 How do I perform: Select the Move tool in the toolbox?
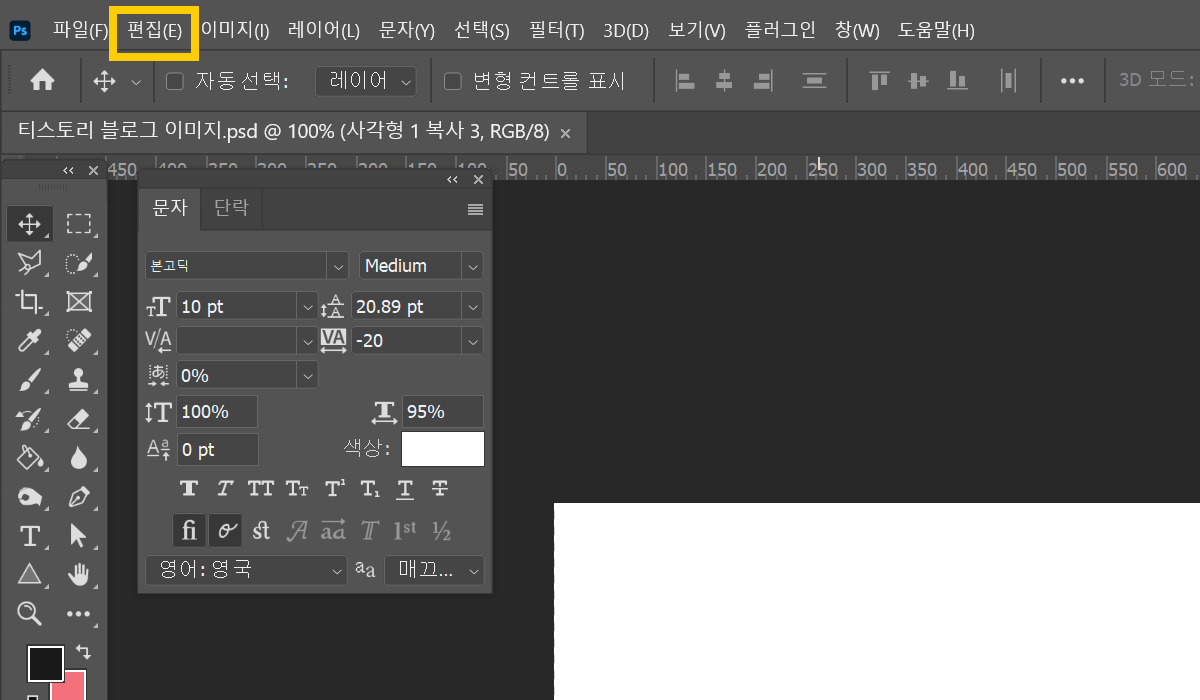click(x=30, y=223)
